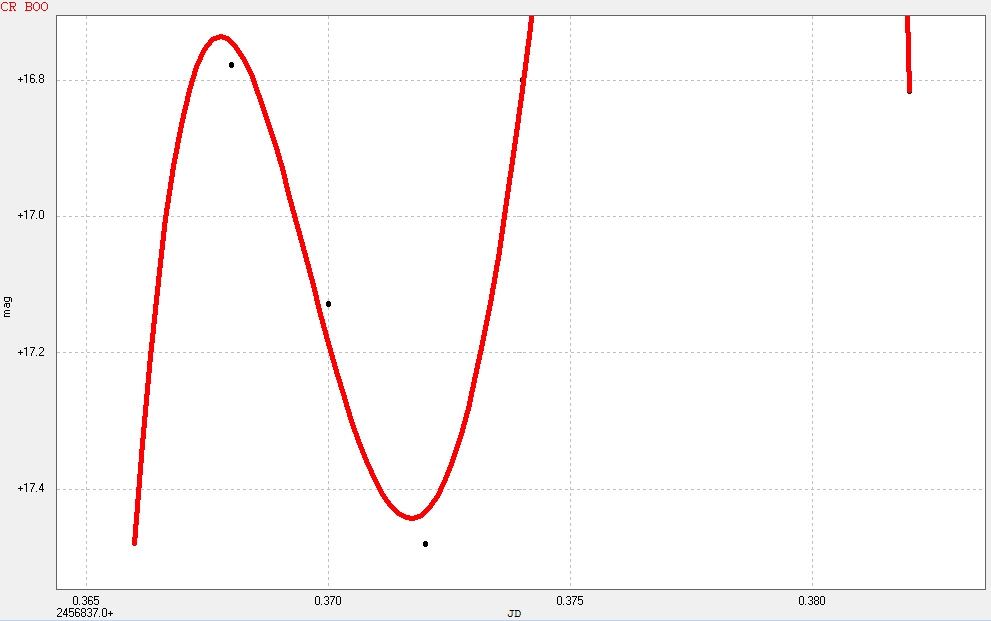991x621 pixels.
Task: Click the peak of the red fitted curve
Action: pyautogui.click(x=220, y=37)
